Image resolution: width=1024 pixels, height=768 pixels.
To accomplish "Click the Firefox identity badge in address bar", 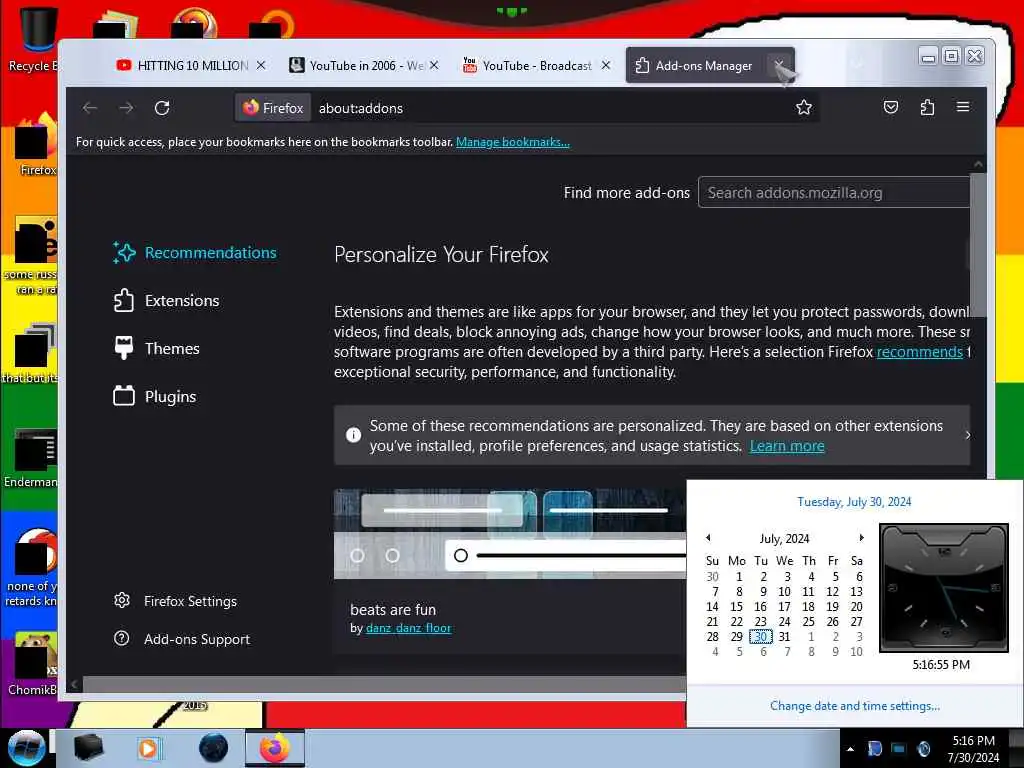I will (273, 108).
